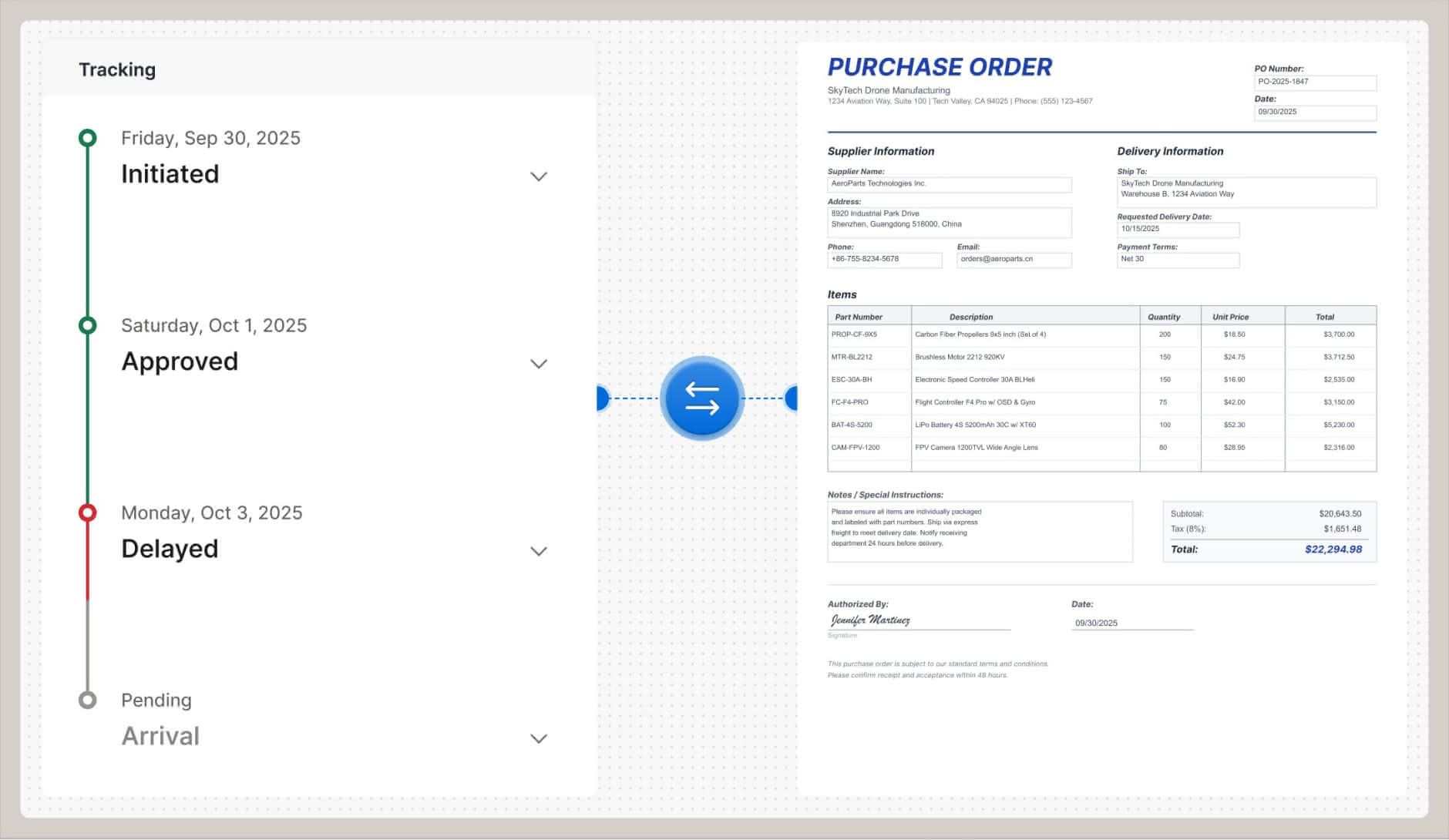Expand the Arrival step chevron
Screen dimensions: 1449x840
tap(539, 738)
